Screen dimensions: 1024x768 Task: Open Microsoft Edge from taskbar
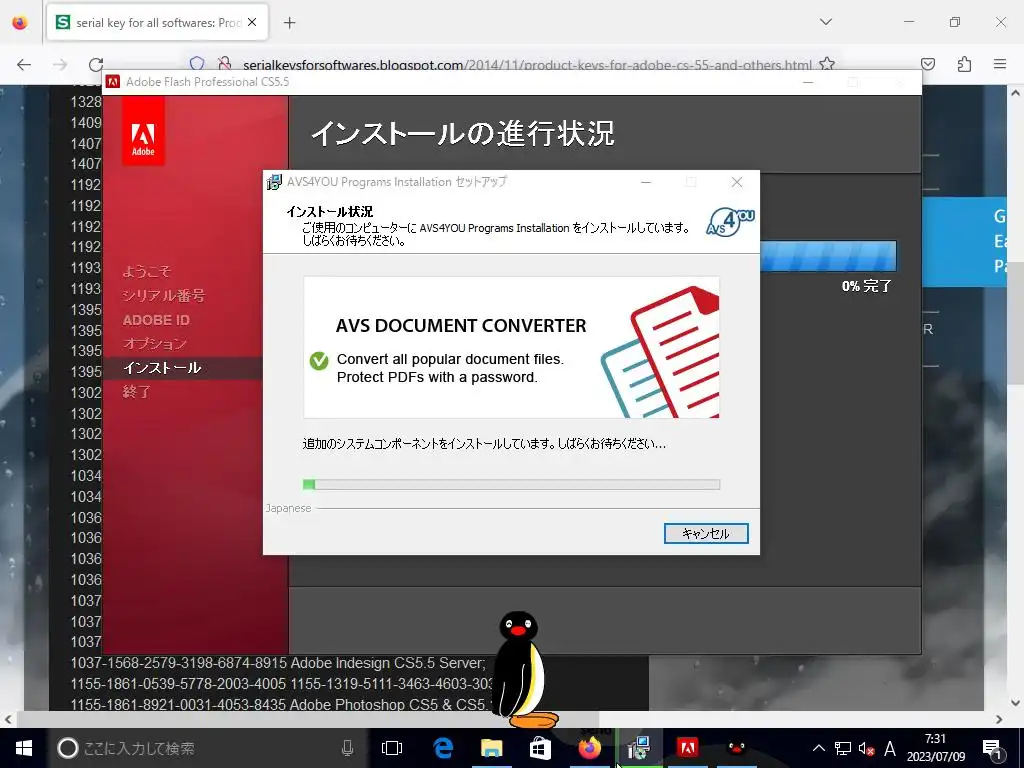443,748
